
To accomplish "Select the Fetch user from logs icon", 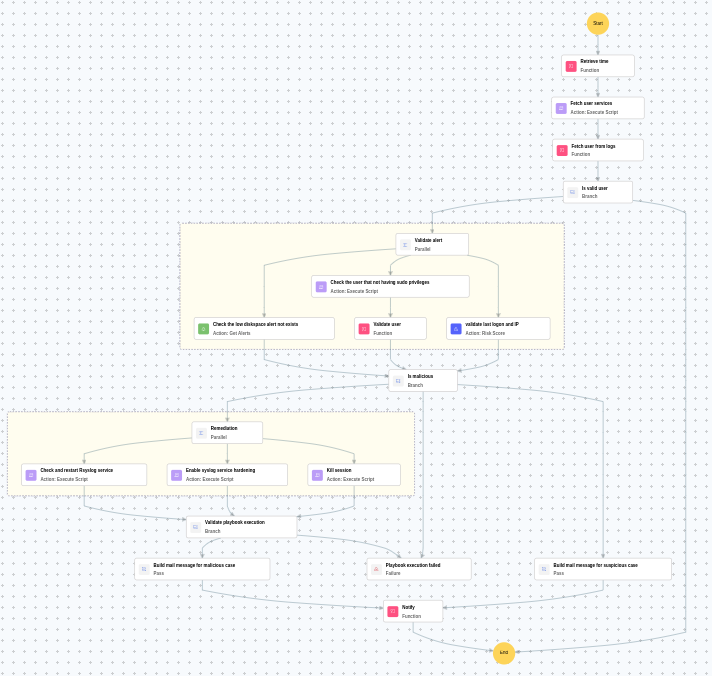I will (562, 150).
